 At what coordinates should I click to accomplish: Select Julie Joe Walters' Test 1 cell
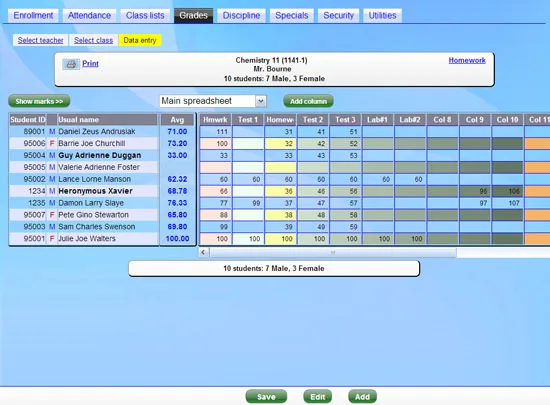[248, 239]
